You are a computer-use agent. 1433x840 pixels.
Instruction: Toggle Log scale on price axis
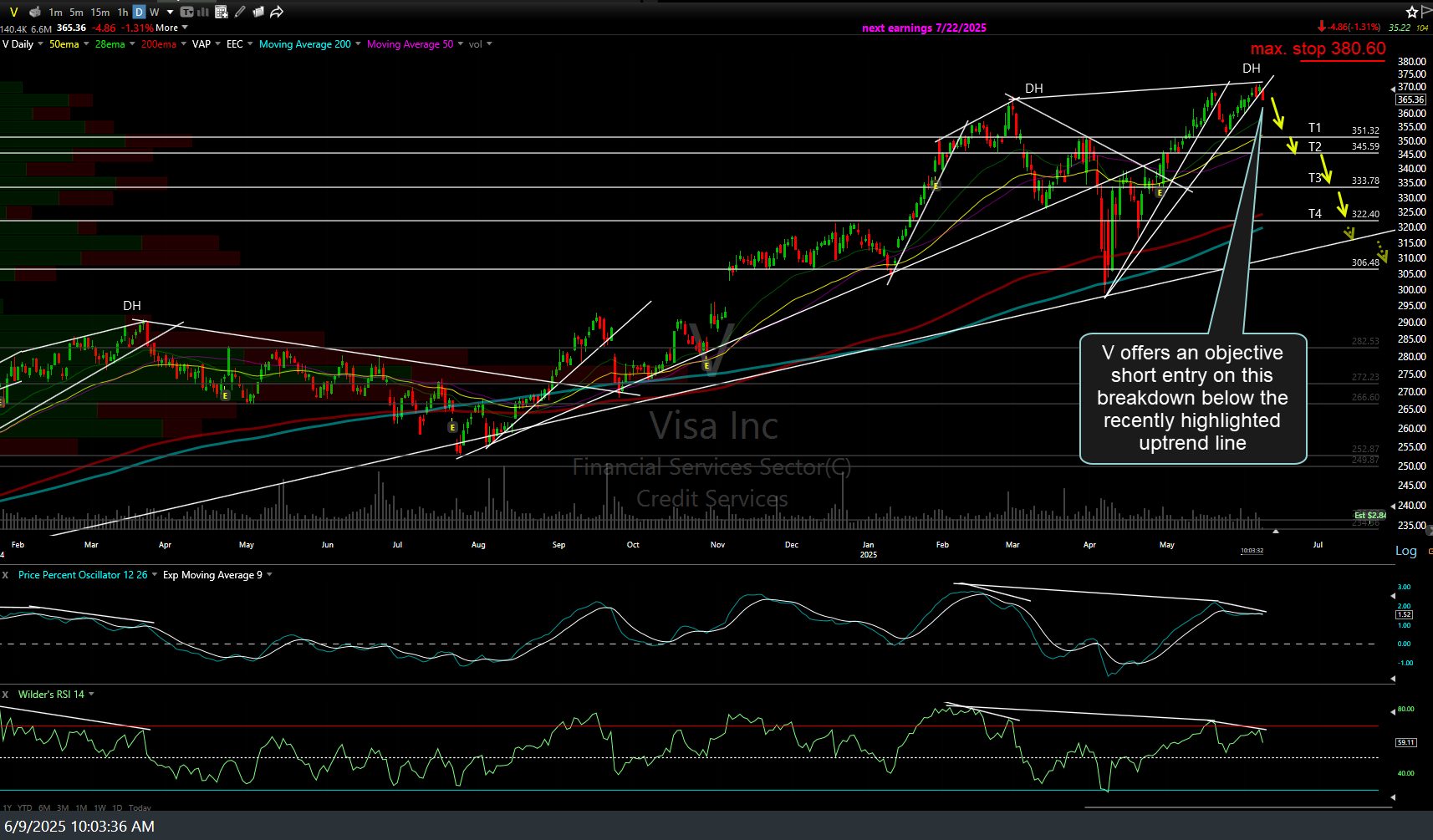pos(1405,551)
